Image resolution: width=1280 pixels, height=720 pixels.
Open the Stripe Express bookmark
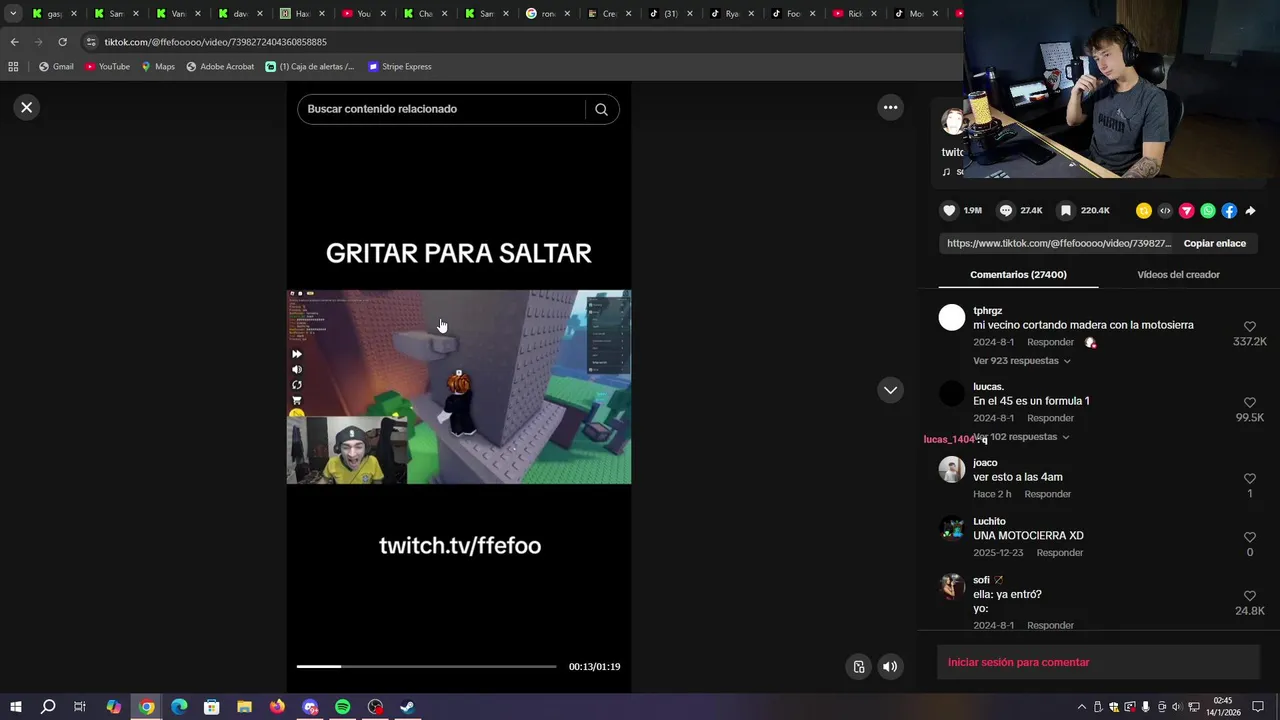pyautogui.click(x=400, y=67)
